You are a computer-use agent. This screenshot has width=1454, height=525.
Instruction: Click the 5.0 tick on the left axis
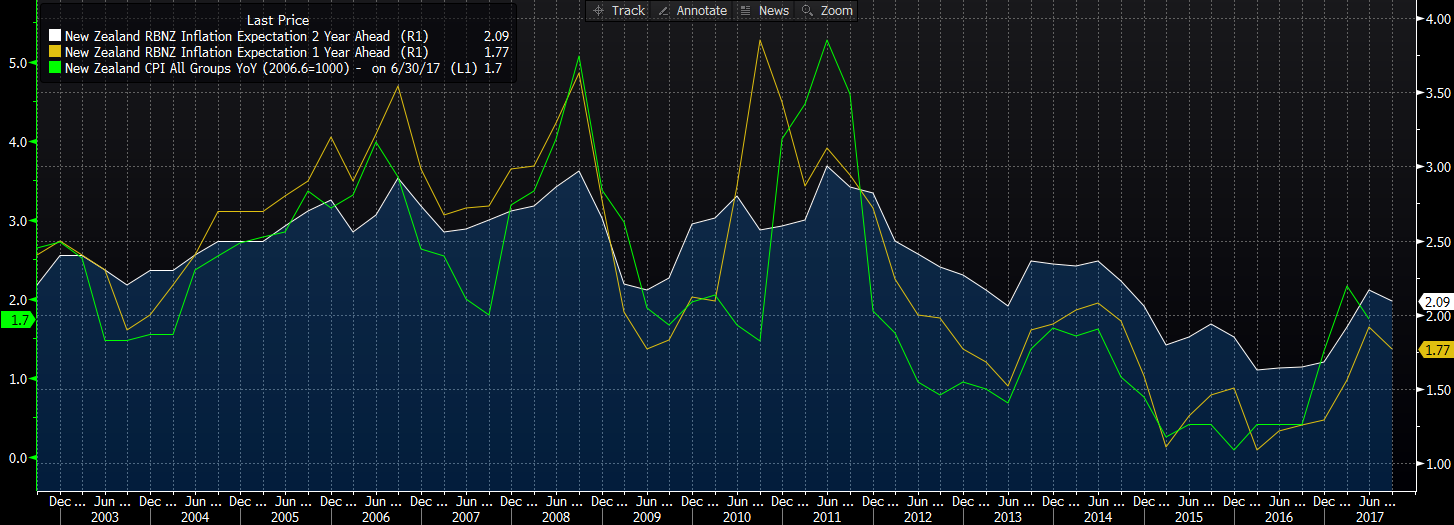tap(16, 63)
